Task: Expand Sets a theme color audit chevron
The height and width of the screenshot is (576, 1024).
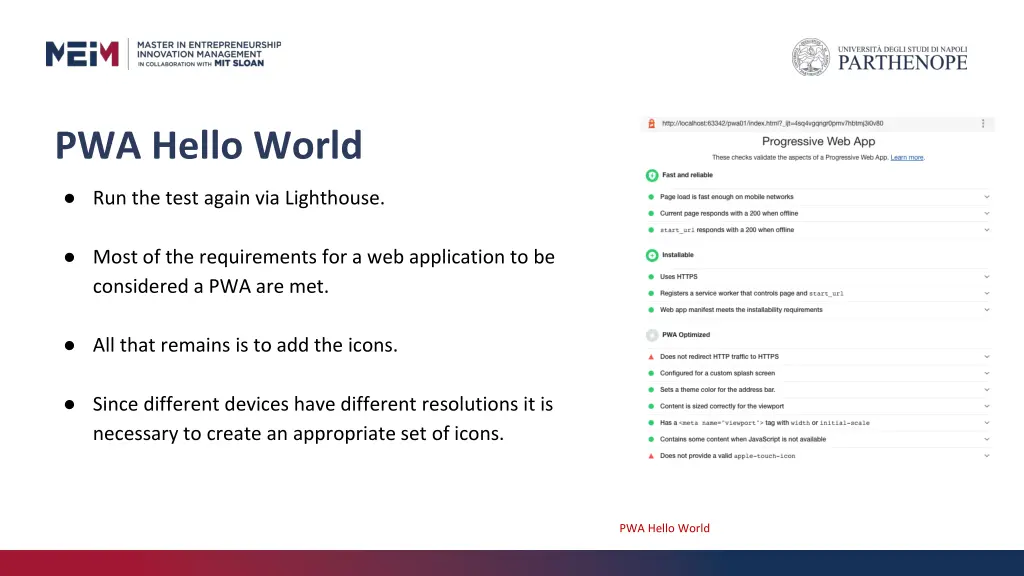Action: point(987,390)
